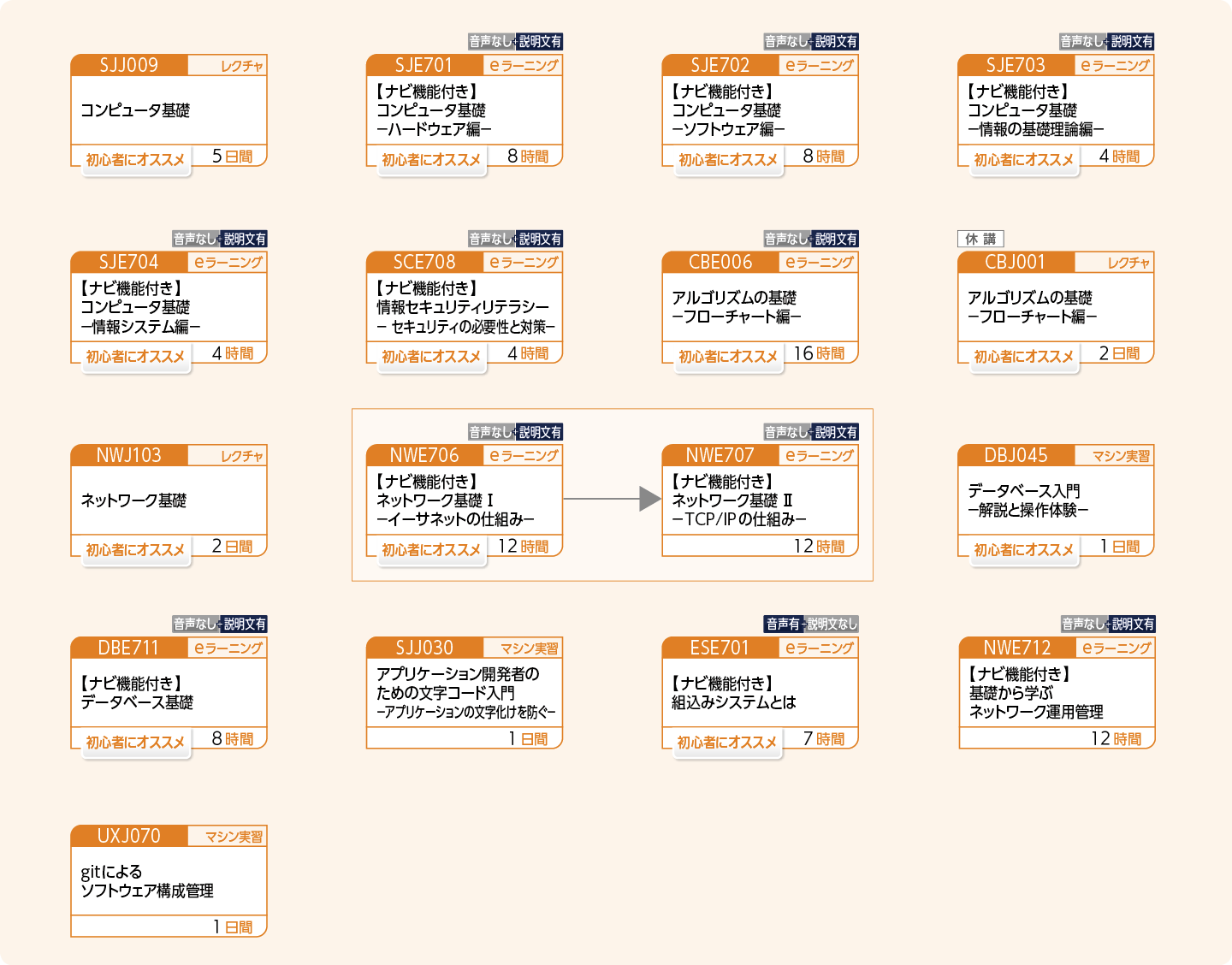The width and height of the screenshot is (1232, 965).
Task: Open the SJE703 情報の基礎理論編 course title
Action: pos(1035,110)
